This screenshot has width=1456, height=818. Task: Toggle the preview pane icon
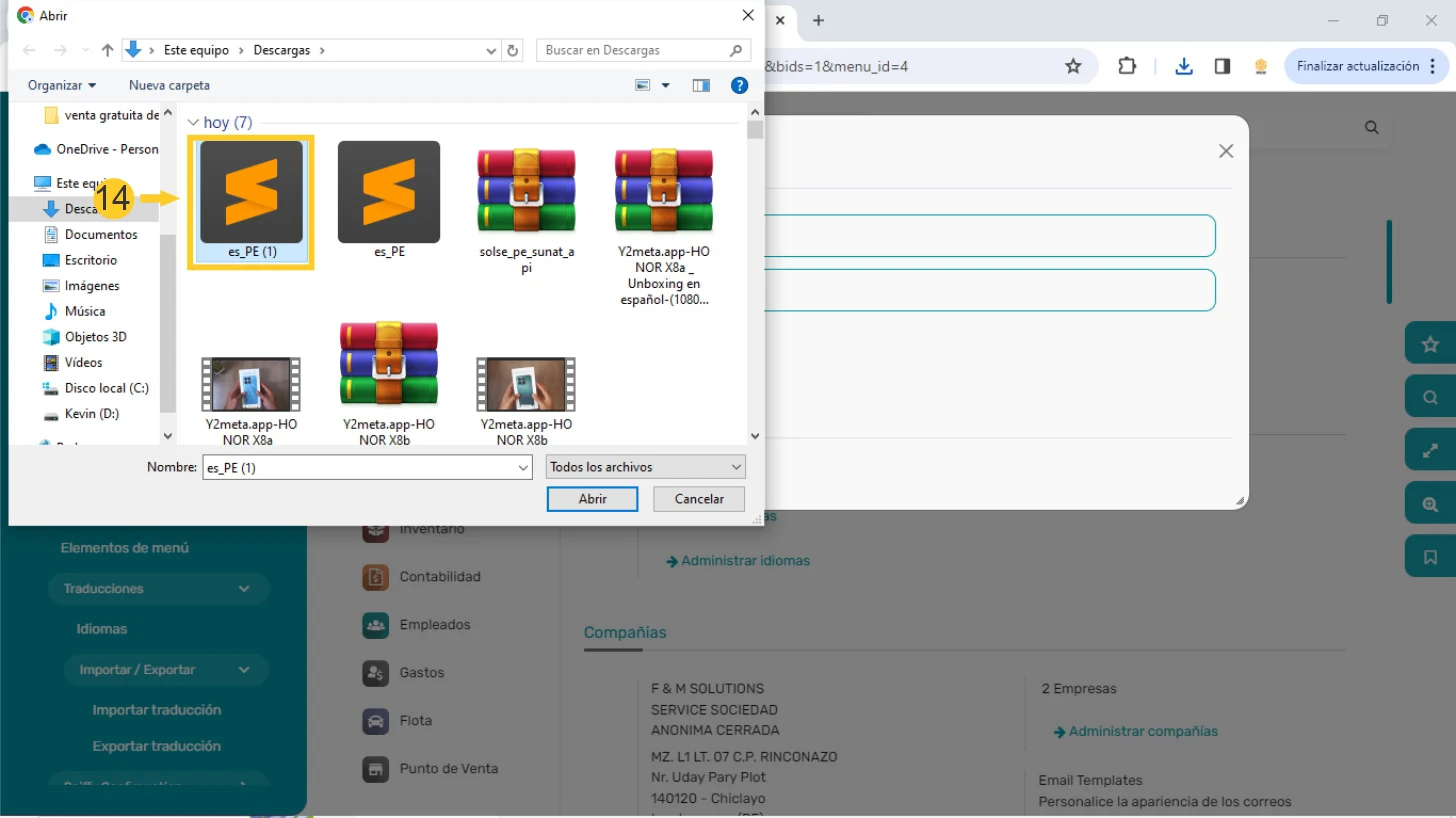point(701,86)
